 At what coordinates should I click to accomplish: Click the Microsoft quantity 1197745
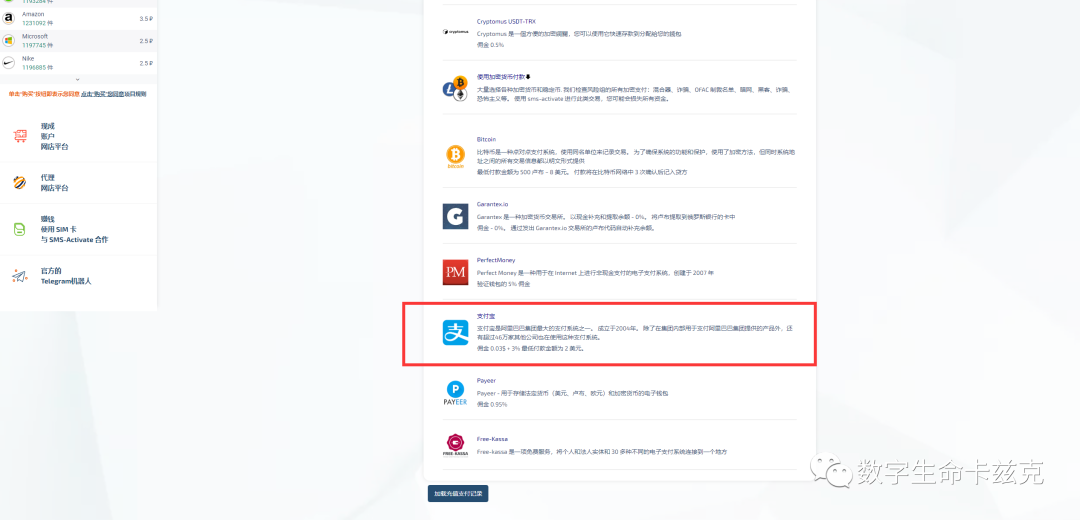(x=37, y=45)
